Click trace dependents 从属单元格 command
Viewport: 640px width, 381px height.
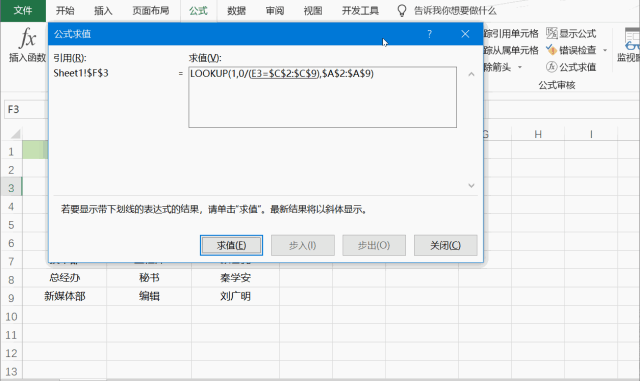click(511, 50)
